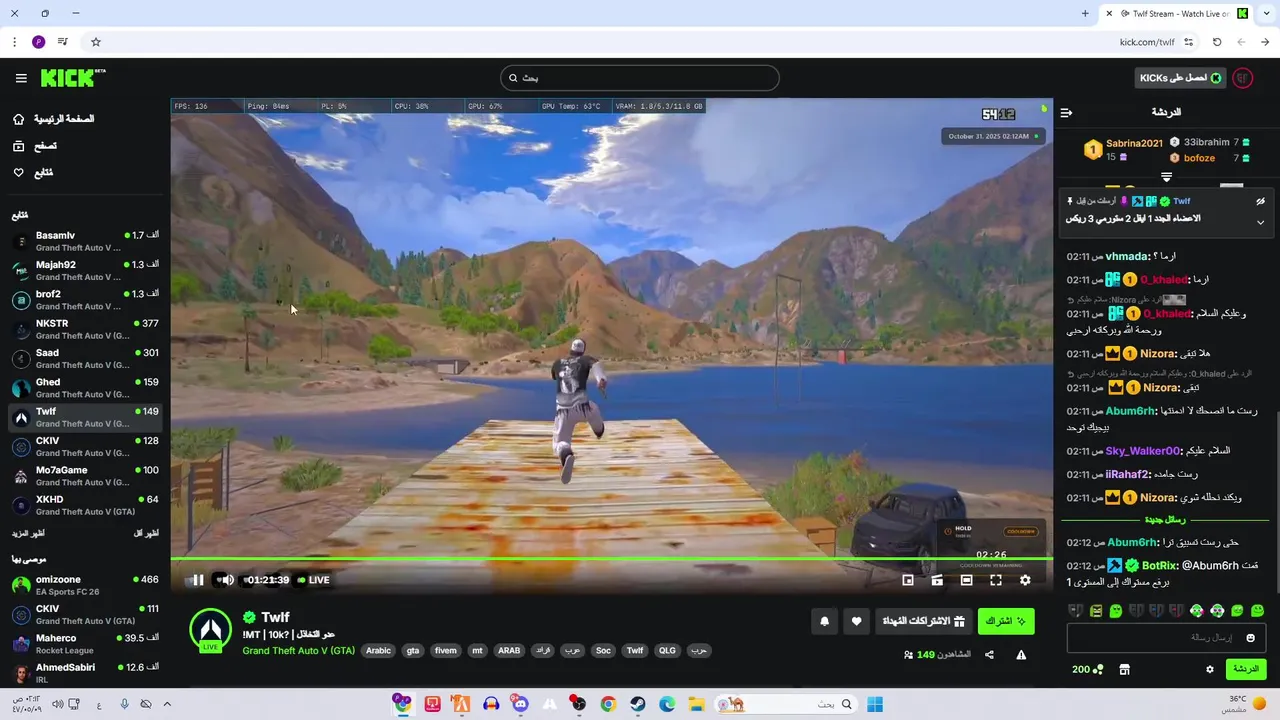Viewport: 1280px width, 720px height.
Task: Open the Browse icon in the sidebar
Action: 18,146
